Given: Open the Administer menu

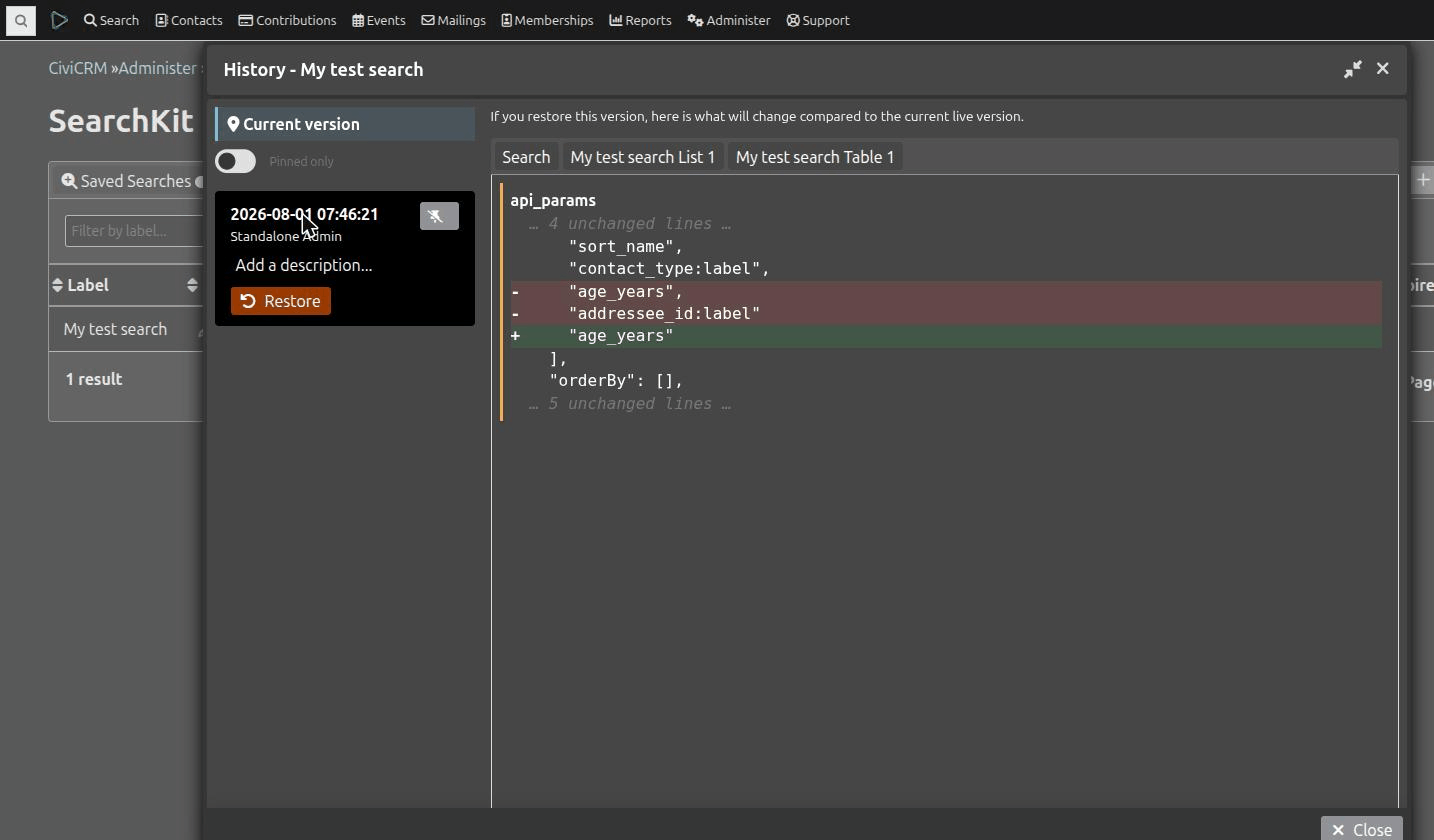Looking at the screenshot, I should (x=729, y=20).
